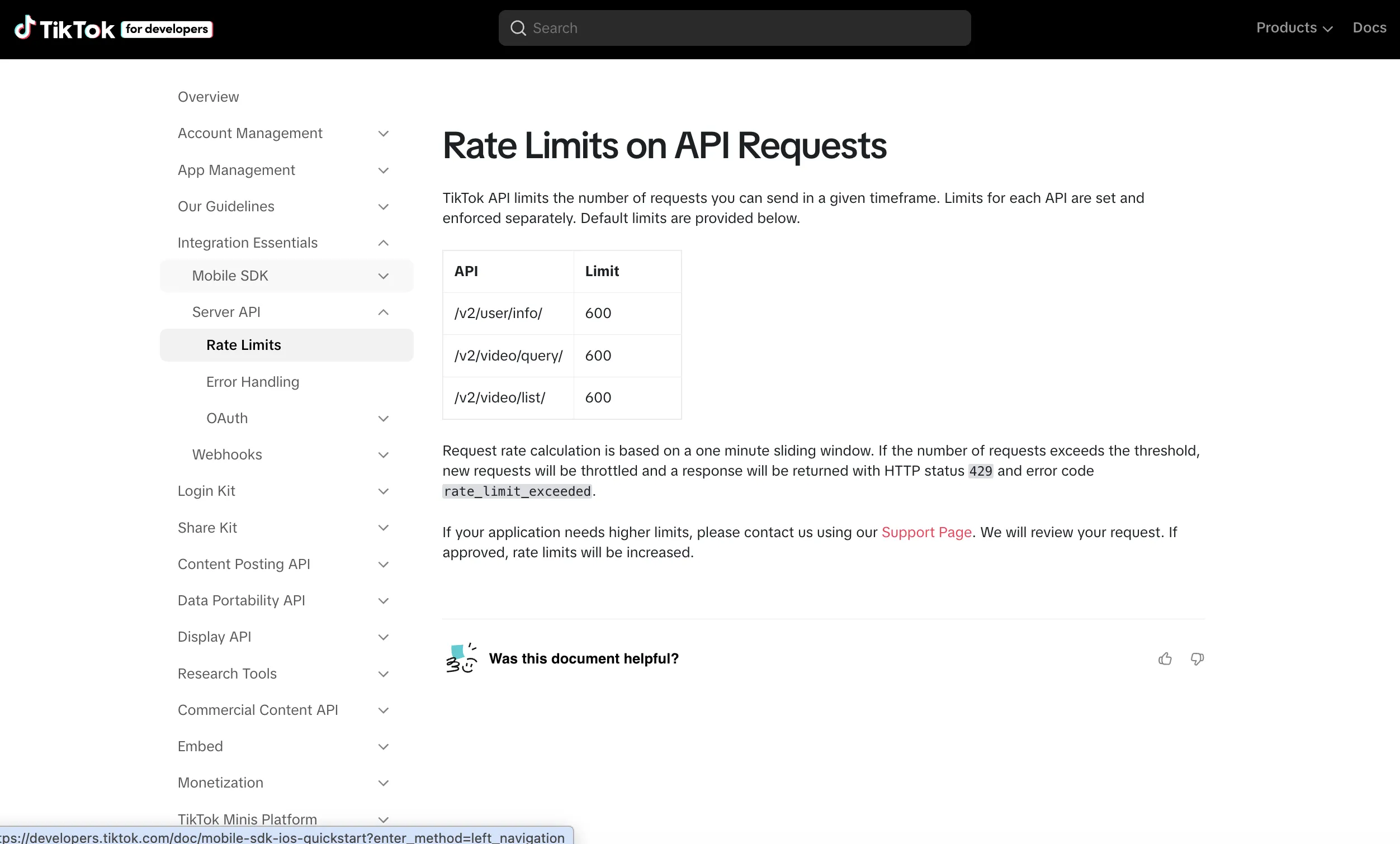Expand the OAuth chevron
Screen dimensions: 1400x844
pos(384,419)
